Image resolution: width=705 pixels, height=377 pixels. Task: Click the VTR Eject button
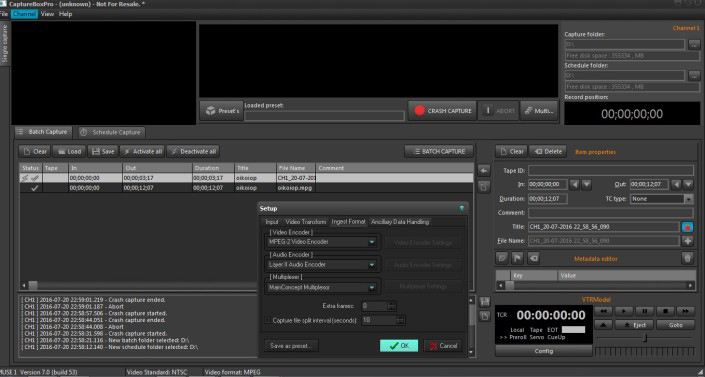coord(634,325)
